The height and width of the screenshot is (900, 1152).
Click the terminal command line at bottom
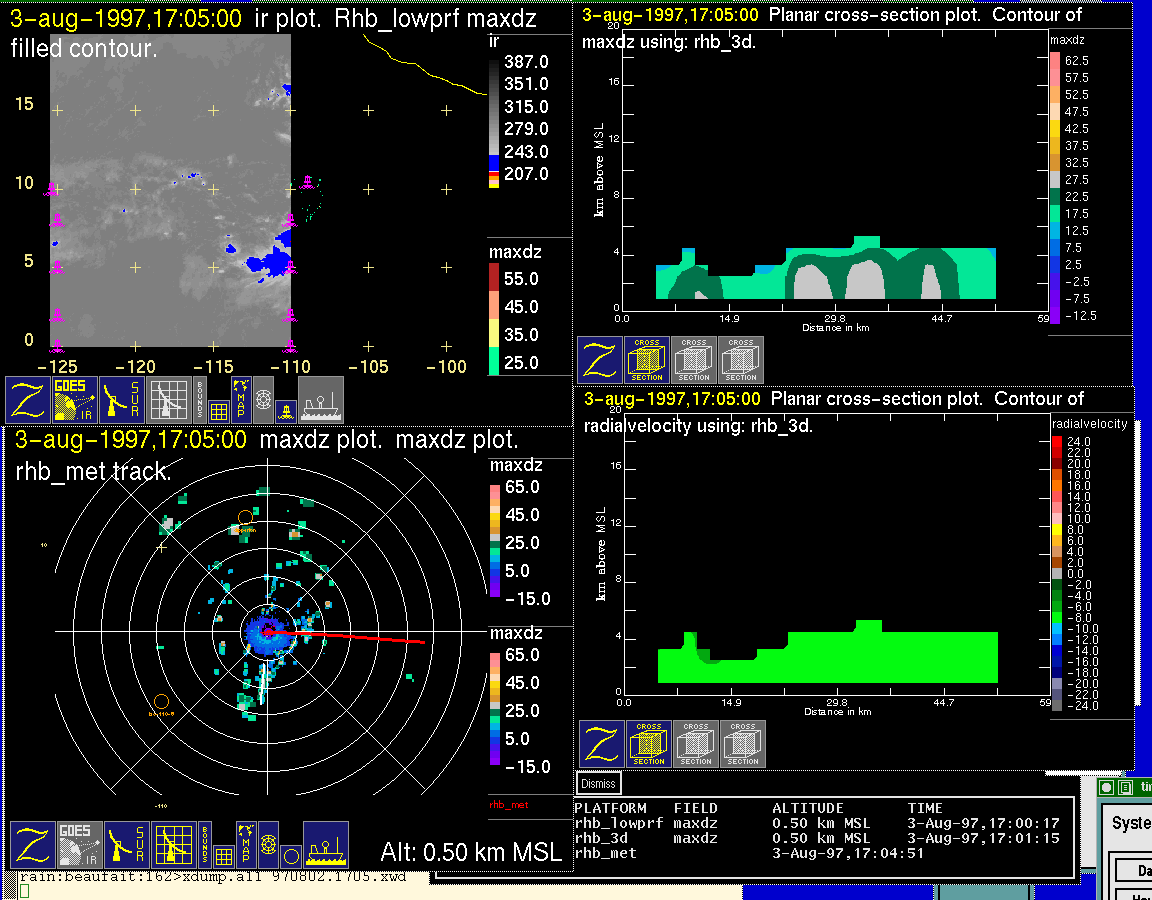pyautogui.click(x=200, y=877)
